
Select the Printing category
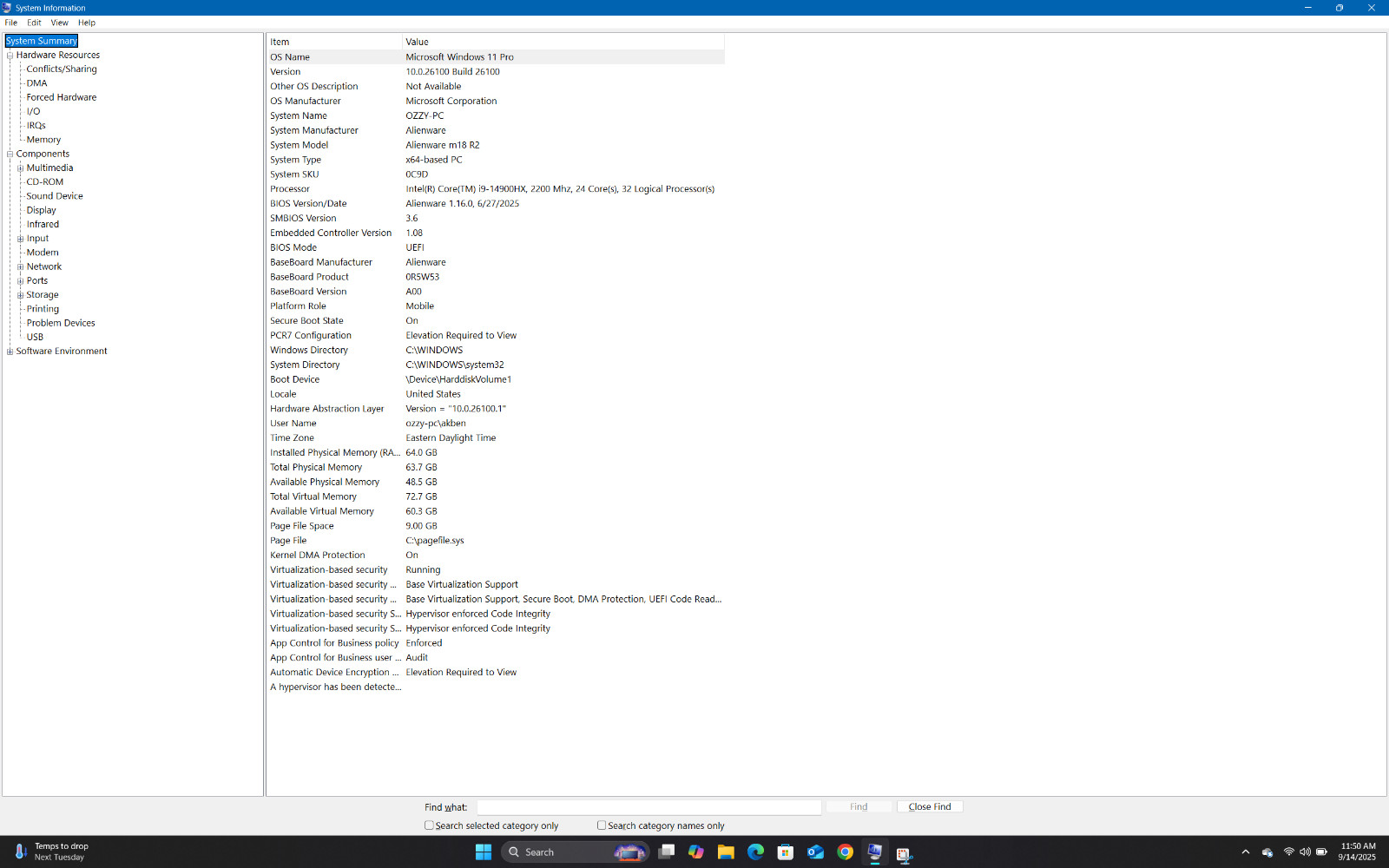(x=43, y=309)
